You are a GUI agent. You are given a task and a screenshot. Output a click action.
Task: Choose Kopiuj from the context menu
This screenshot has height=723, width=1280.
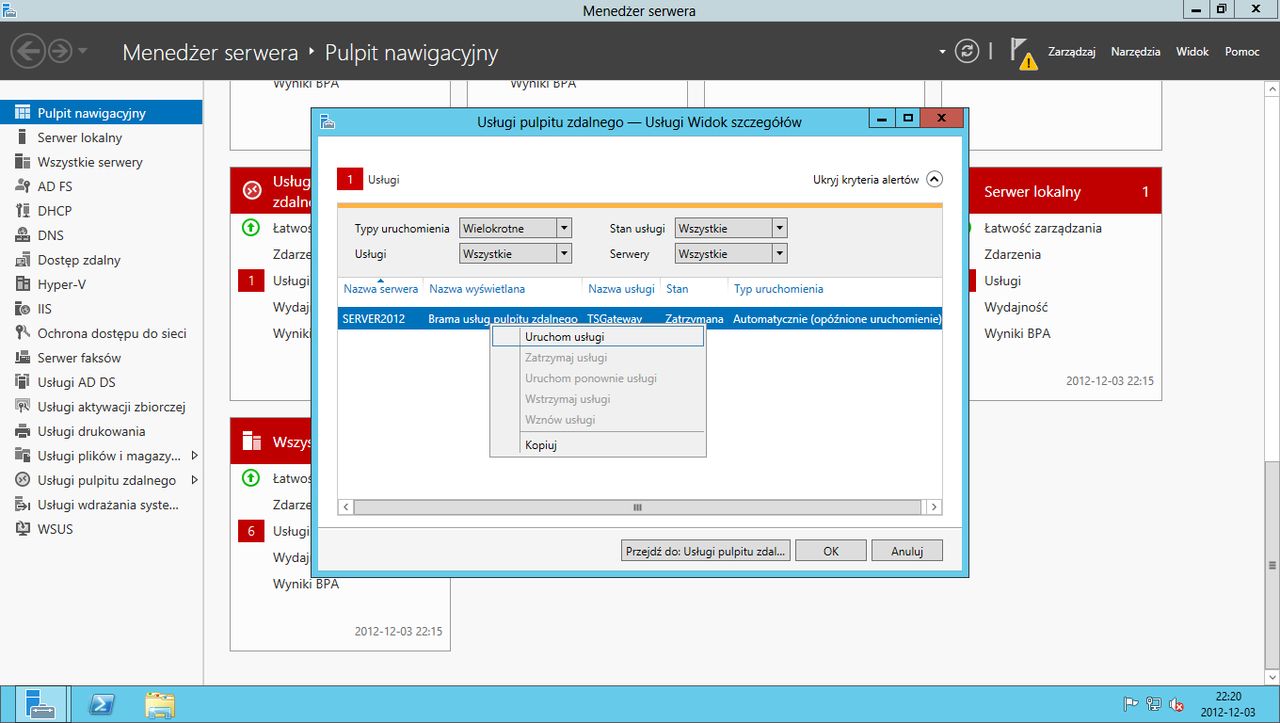click(x=597, y=445)
